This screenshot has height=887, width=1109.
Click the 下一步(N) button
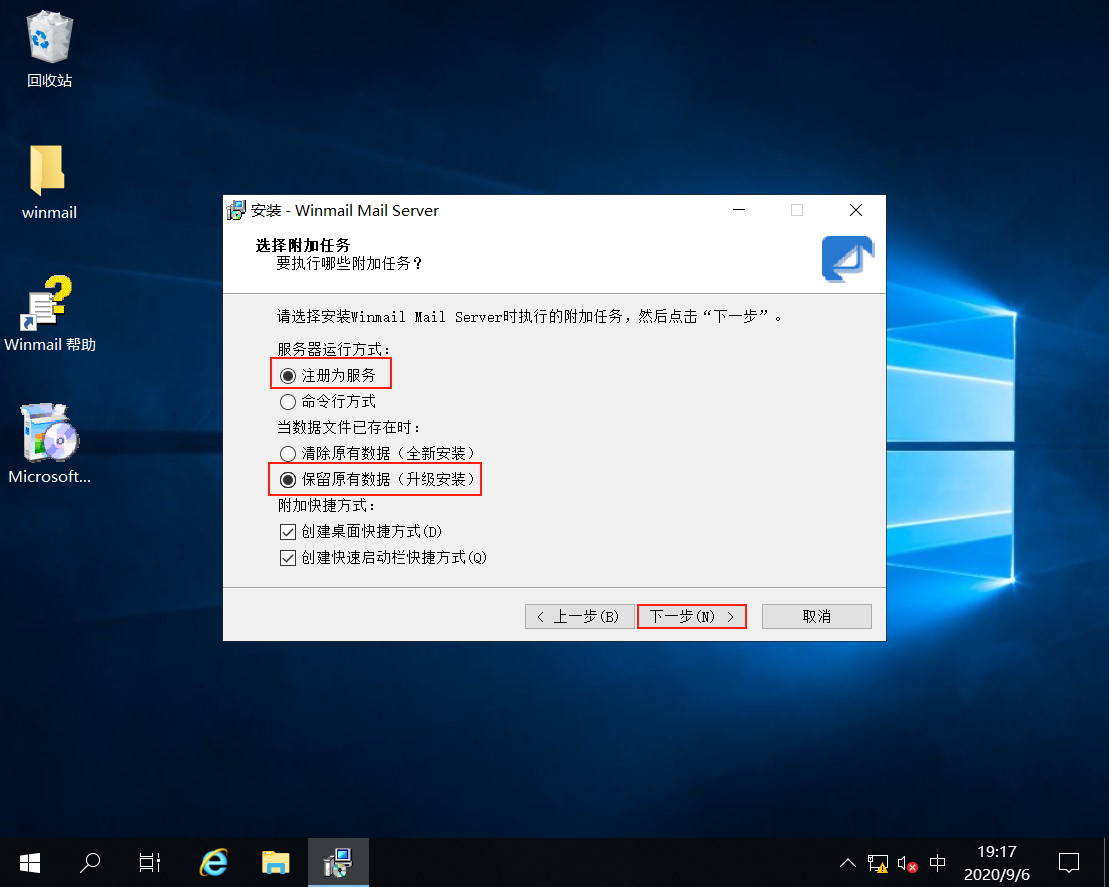[691, 616]
